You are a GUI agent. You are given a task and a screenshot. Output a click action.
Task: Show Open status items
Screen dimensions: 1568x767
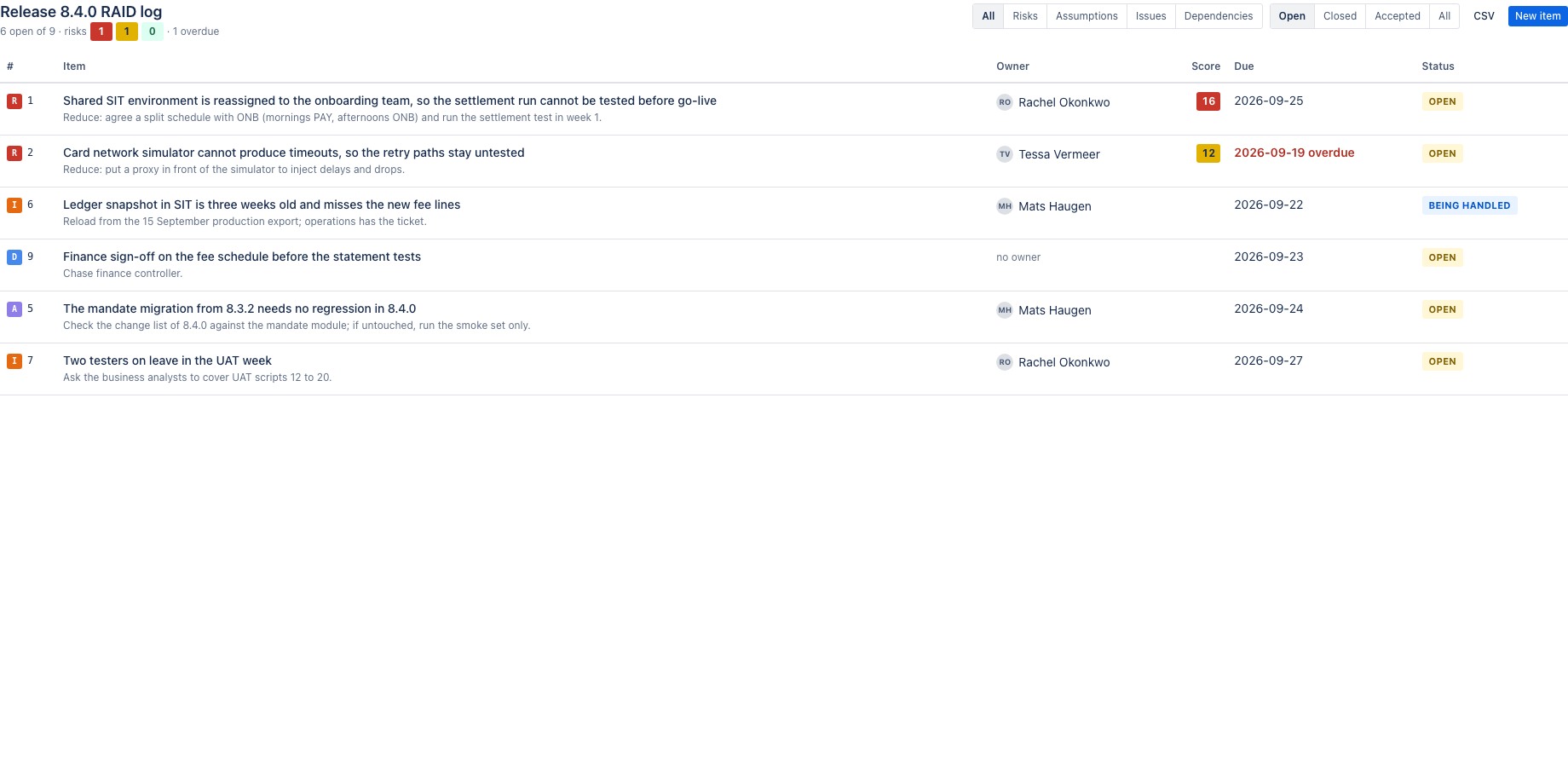tap(1292, 16)
